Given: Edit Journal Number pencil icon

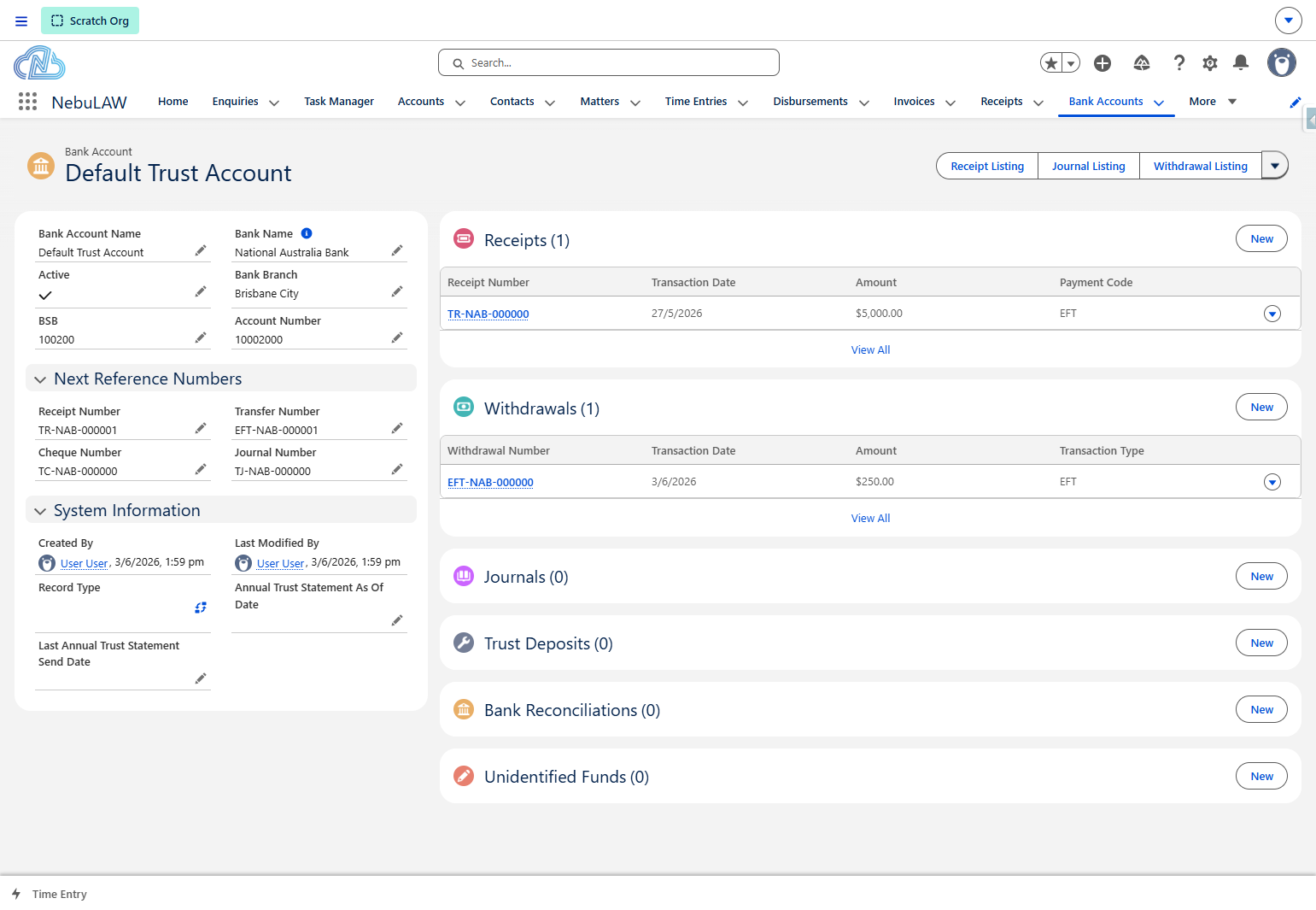Looking at the screenshot, I should pyautogui.click(x=397, y=469).
